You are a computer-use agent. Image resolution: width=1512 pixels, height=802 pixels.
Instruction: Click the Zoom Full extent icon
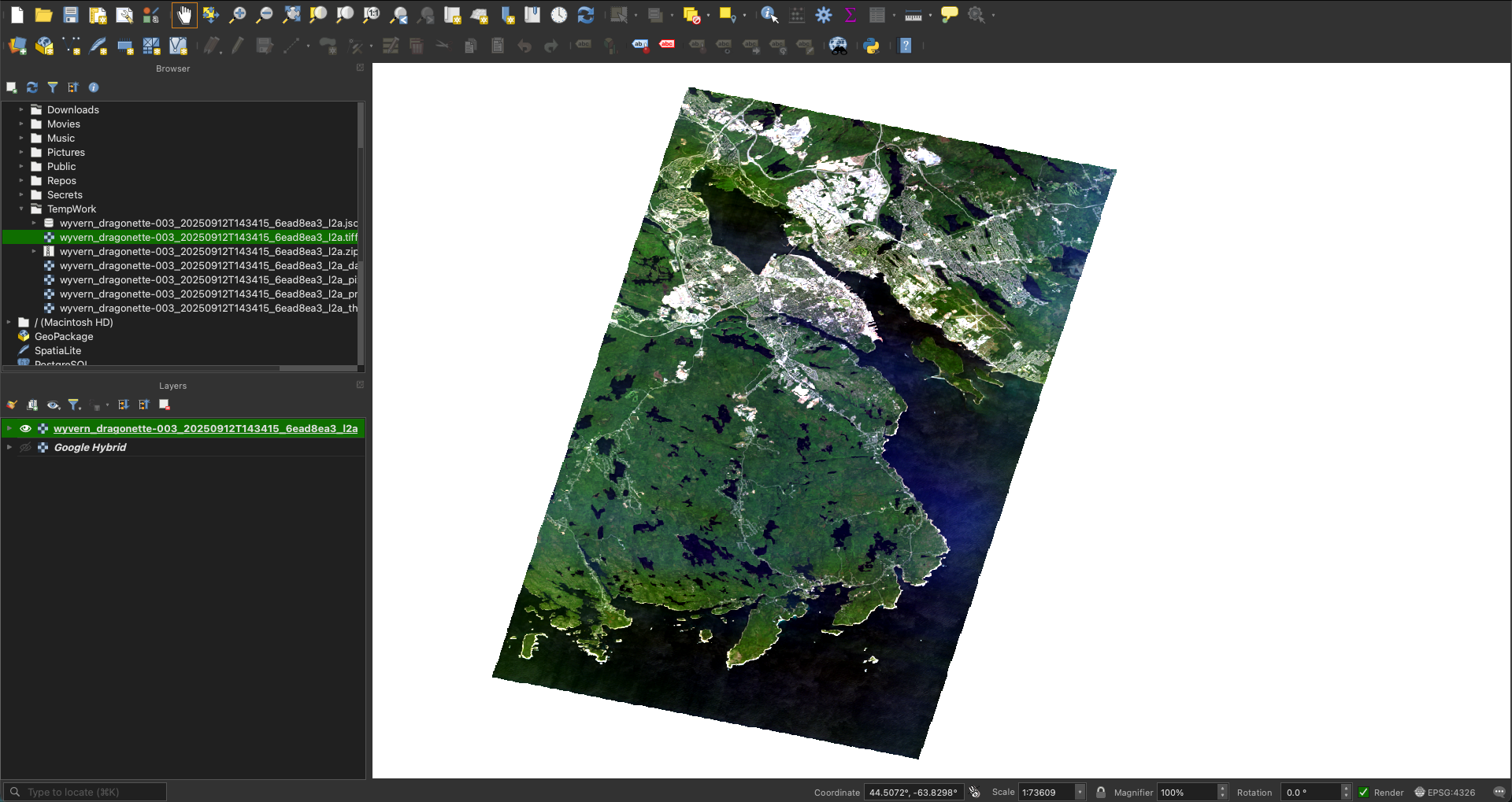click(x=291, y=15)
